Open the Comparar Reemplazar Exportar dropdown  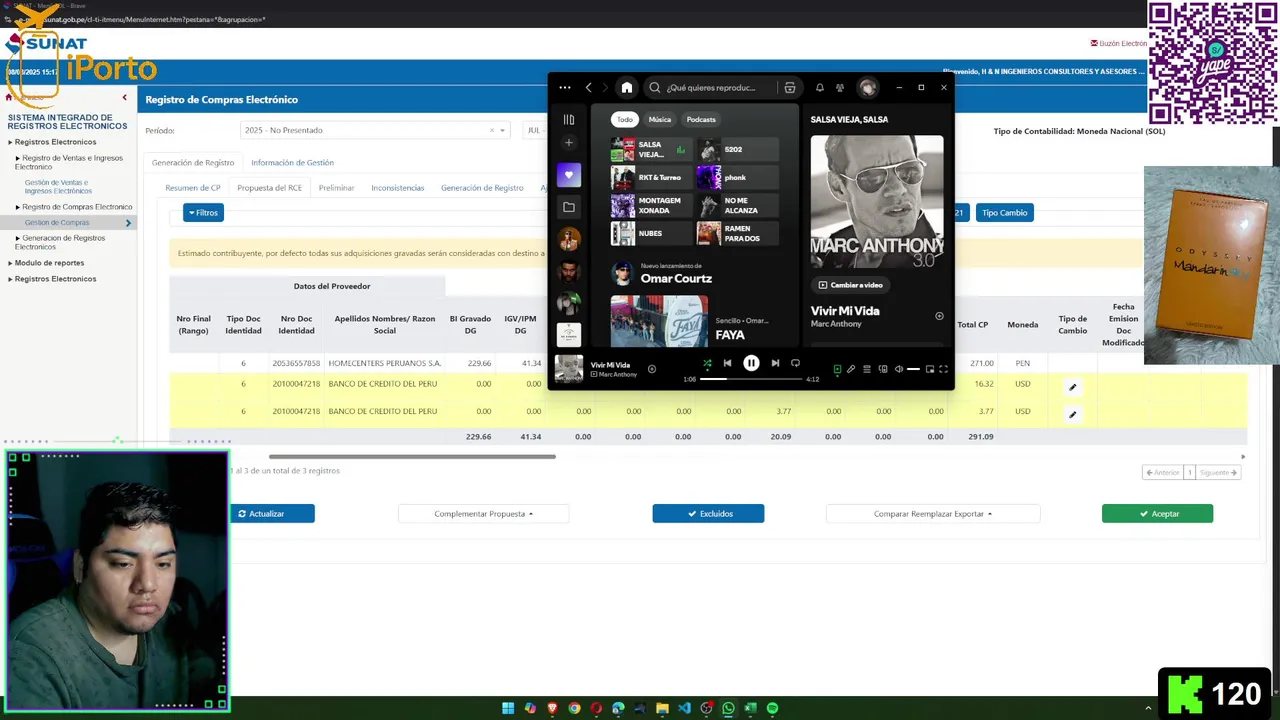click(933, 514)
